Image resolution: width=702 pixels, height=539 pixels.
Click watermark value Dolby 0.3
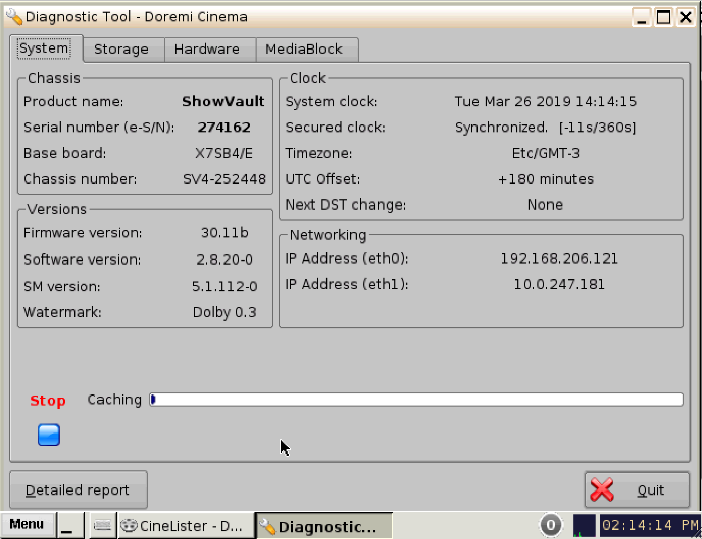click(224, 312)
